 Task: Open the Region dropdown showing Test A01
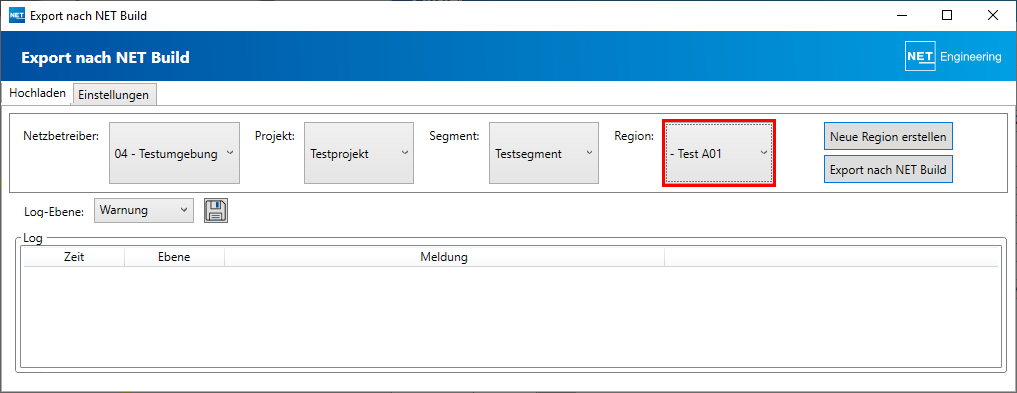[719, 154]
